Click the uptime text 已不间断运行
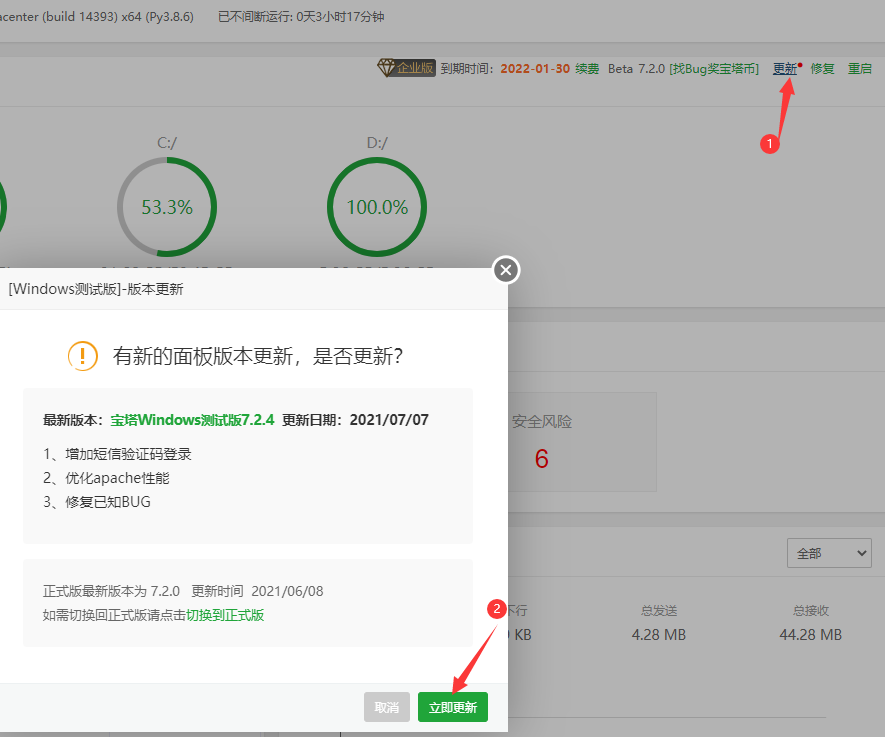The height and width of the screenshot is (737, 885). (301, 17)
